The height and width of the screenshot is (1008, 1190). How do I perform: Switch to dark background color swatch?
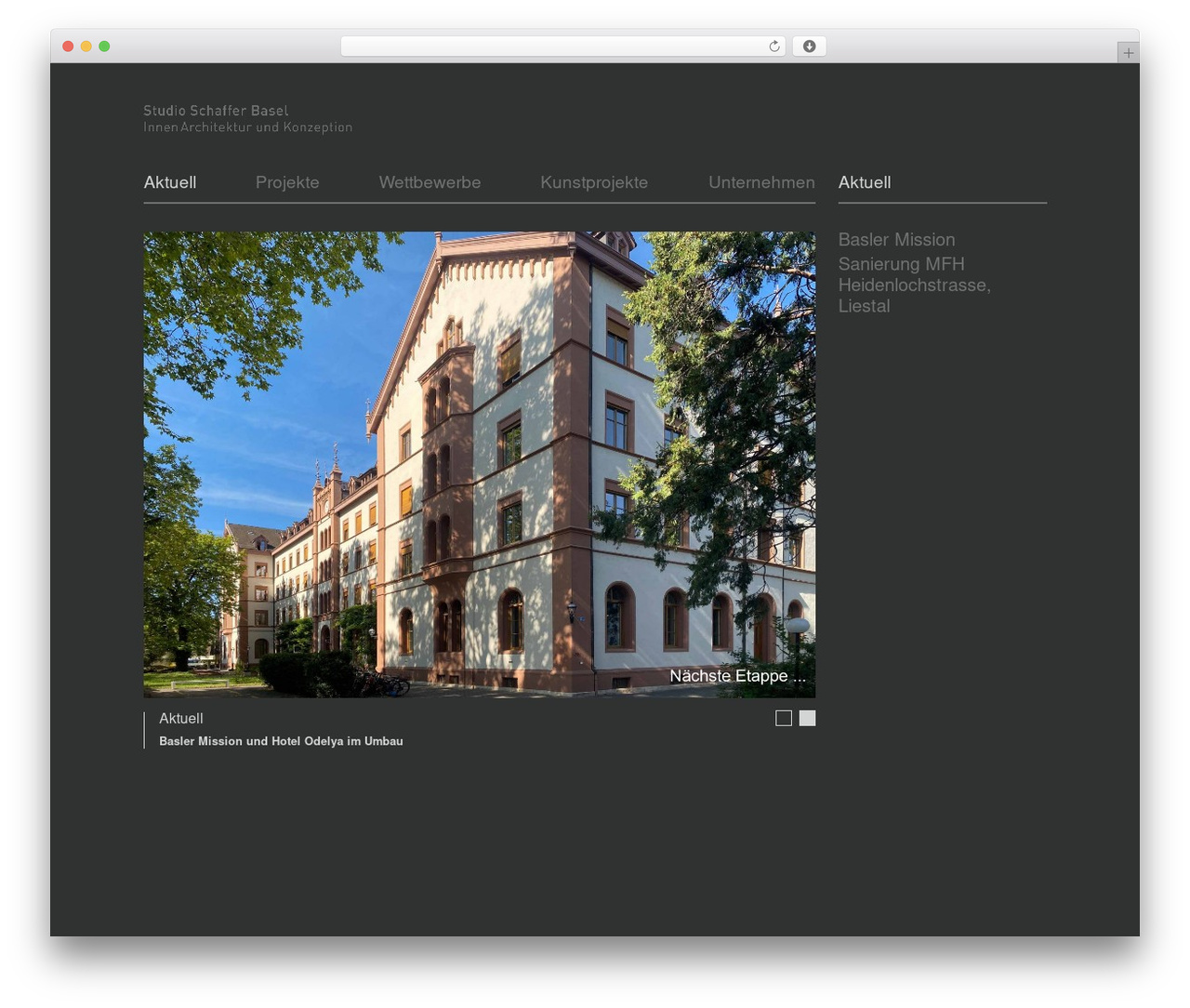[x=784, y=718]
